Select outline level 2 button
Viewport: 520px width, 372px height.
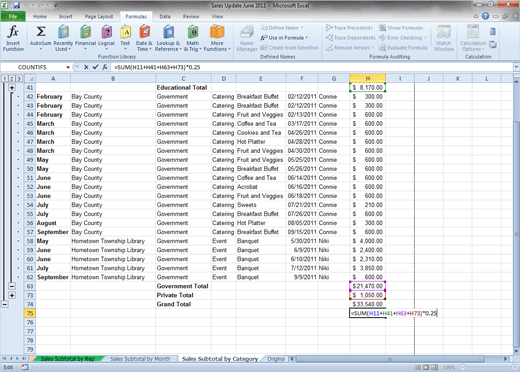point(12,79)
